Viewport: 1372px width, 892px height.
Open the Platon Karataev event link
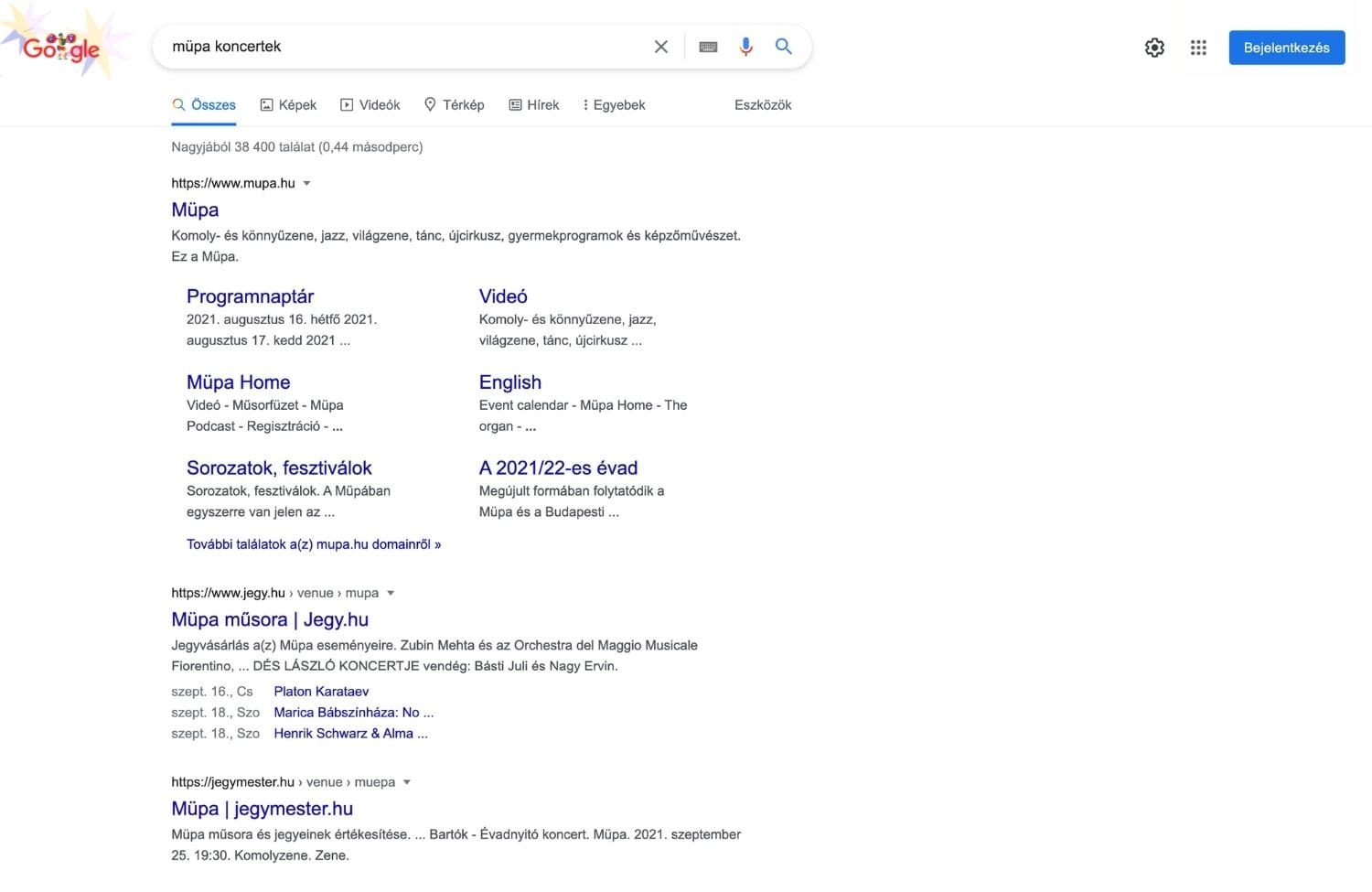[x=321, y=692]
